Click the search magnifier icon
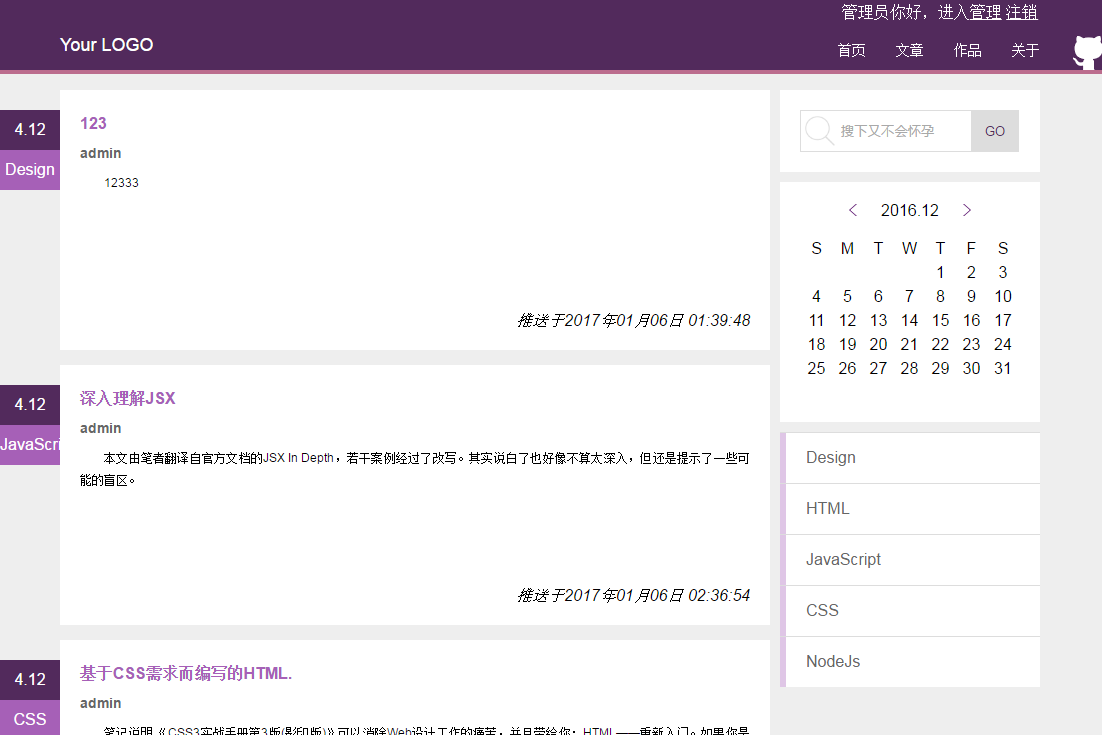The image size is (1102, 735). pos(819,130)
